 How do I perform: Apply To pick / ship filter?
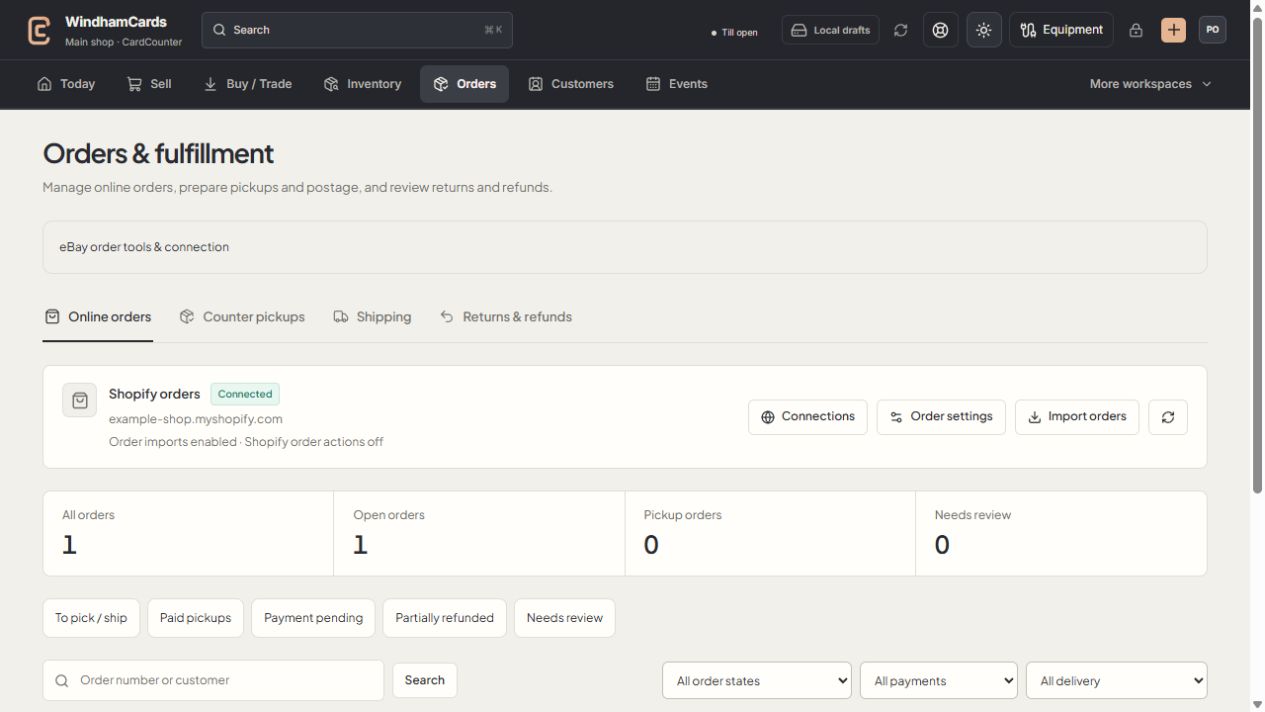pyautogui.click(x=91, y=618)
